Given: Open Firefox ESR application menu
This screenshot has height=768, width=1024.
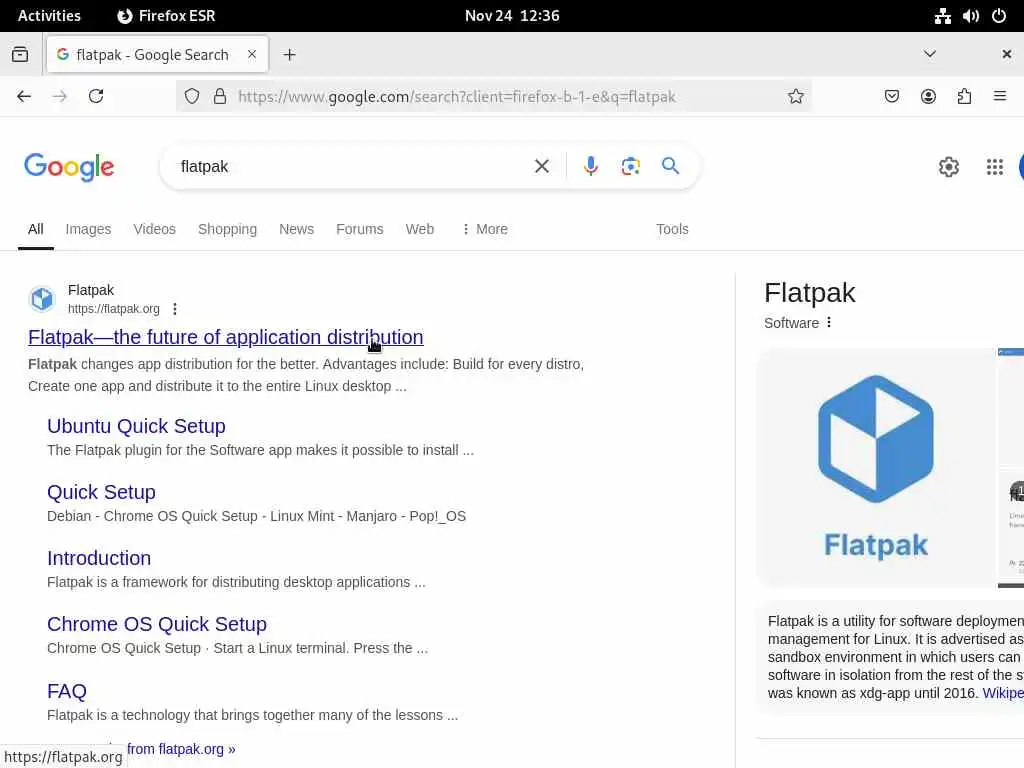Looking at the screenshot, I should [167, 16].
